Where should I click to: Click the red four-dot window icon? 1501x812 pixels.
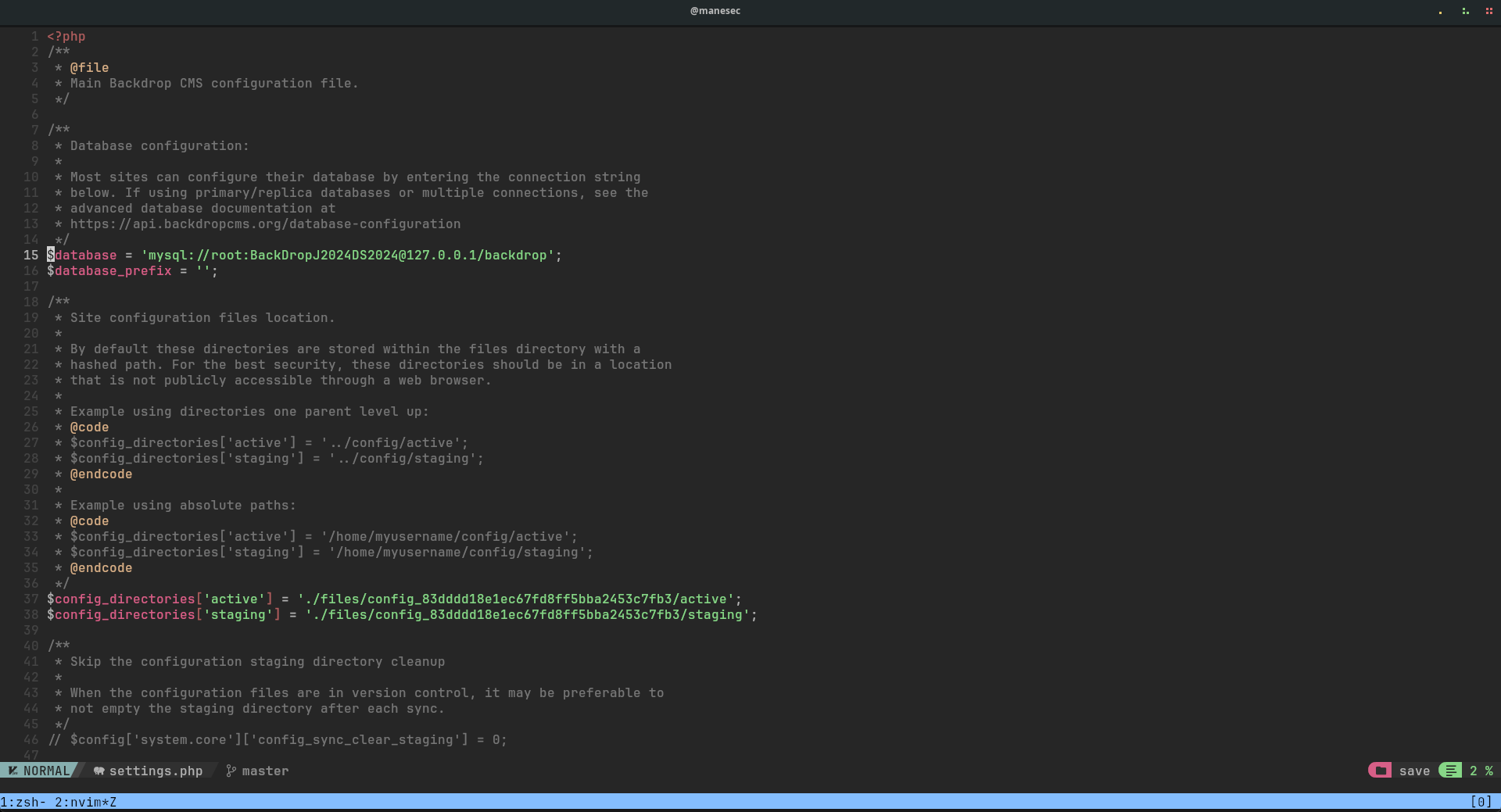(x=1489, y=11)
